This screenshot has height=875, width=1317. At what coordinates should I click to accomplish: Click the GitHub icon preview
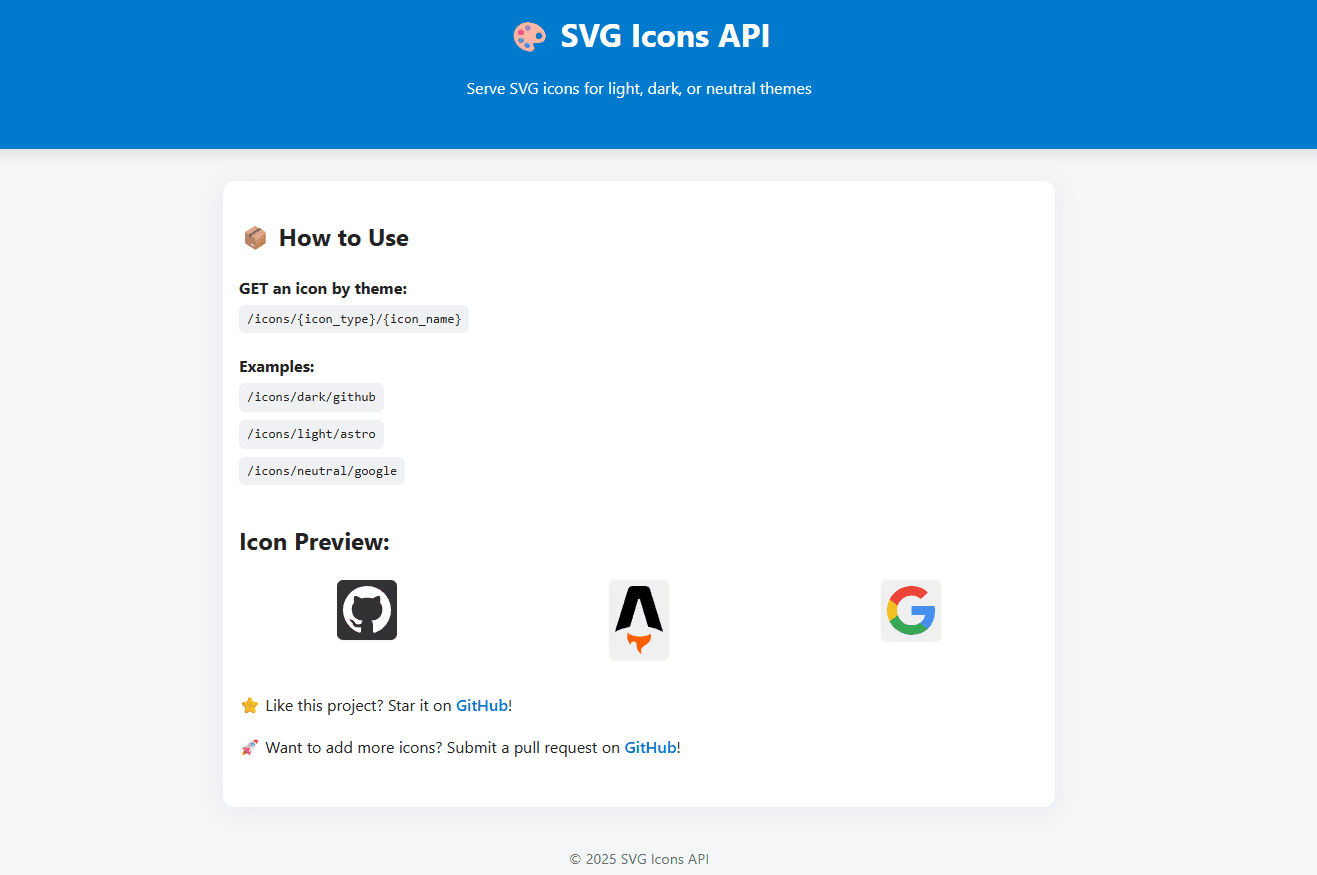pyautogui.click(x=367, y=610)
